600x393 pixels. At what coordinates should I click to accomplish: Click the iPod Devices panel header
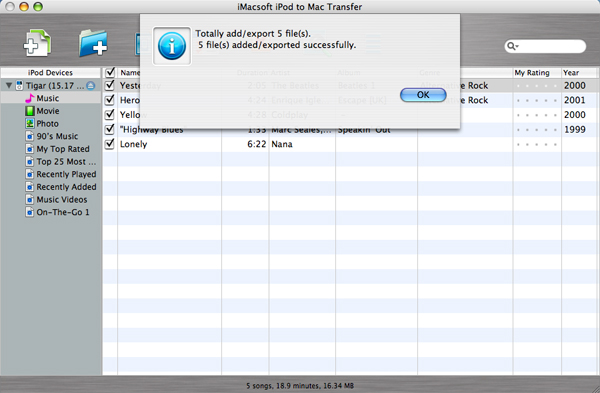coord(51,72)
